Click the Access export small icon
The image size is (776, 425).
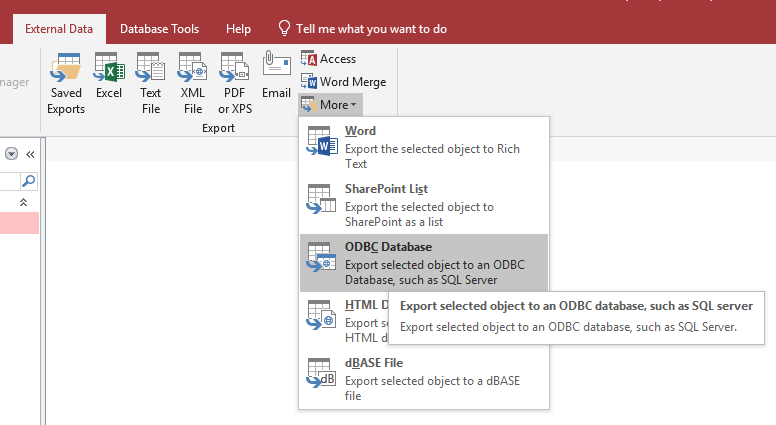pos(309,58)
